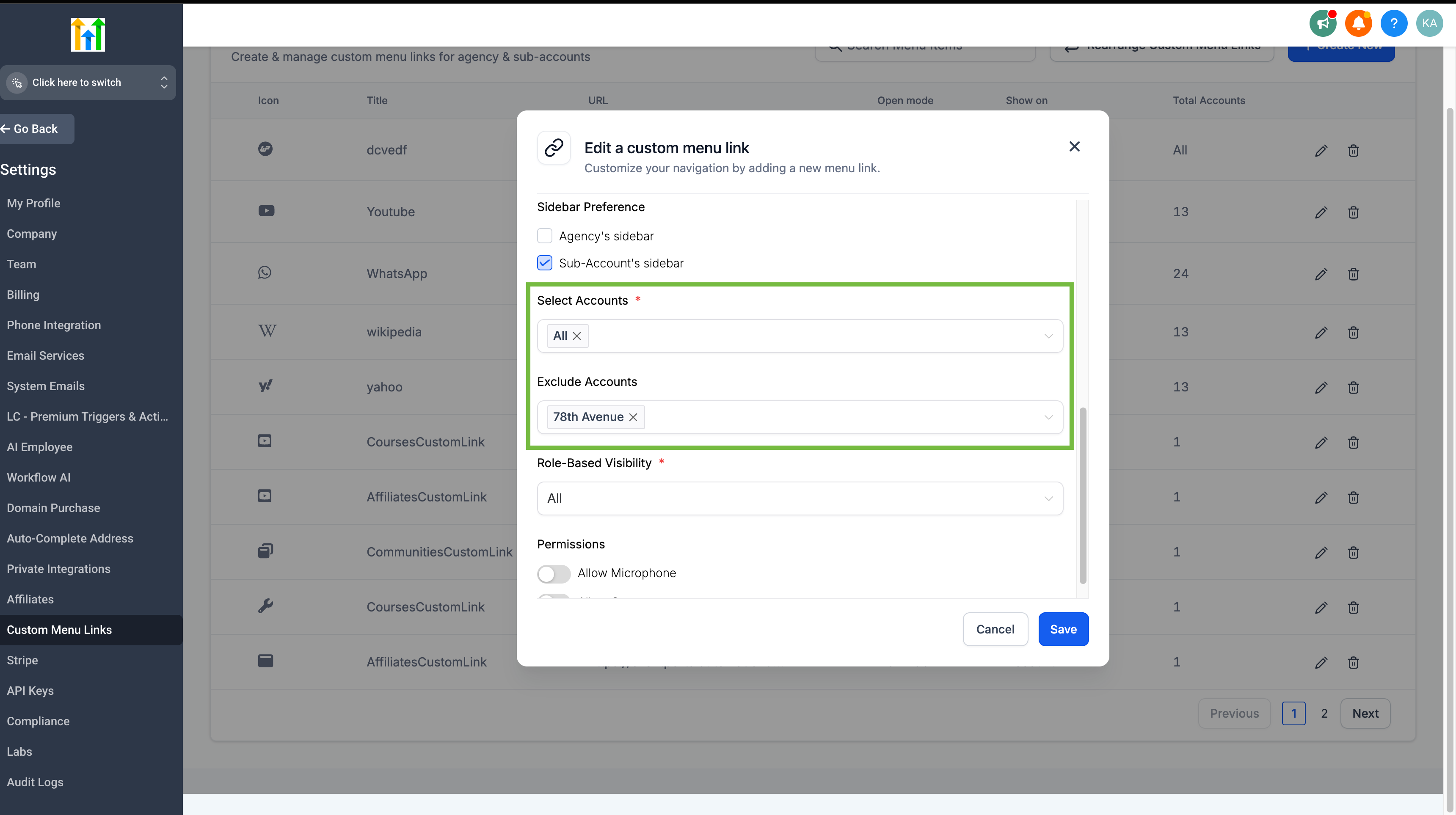The image size is (1456, 815).
Task: Open the Audit Logs settings item
Action: click(35, 782)
